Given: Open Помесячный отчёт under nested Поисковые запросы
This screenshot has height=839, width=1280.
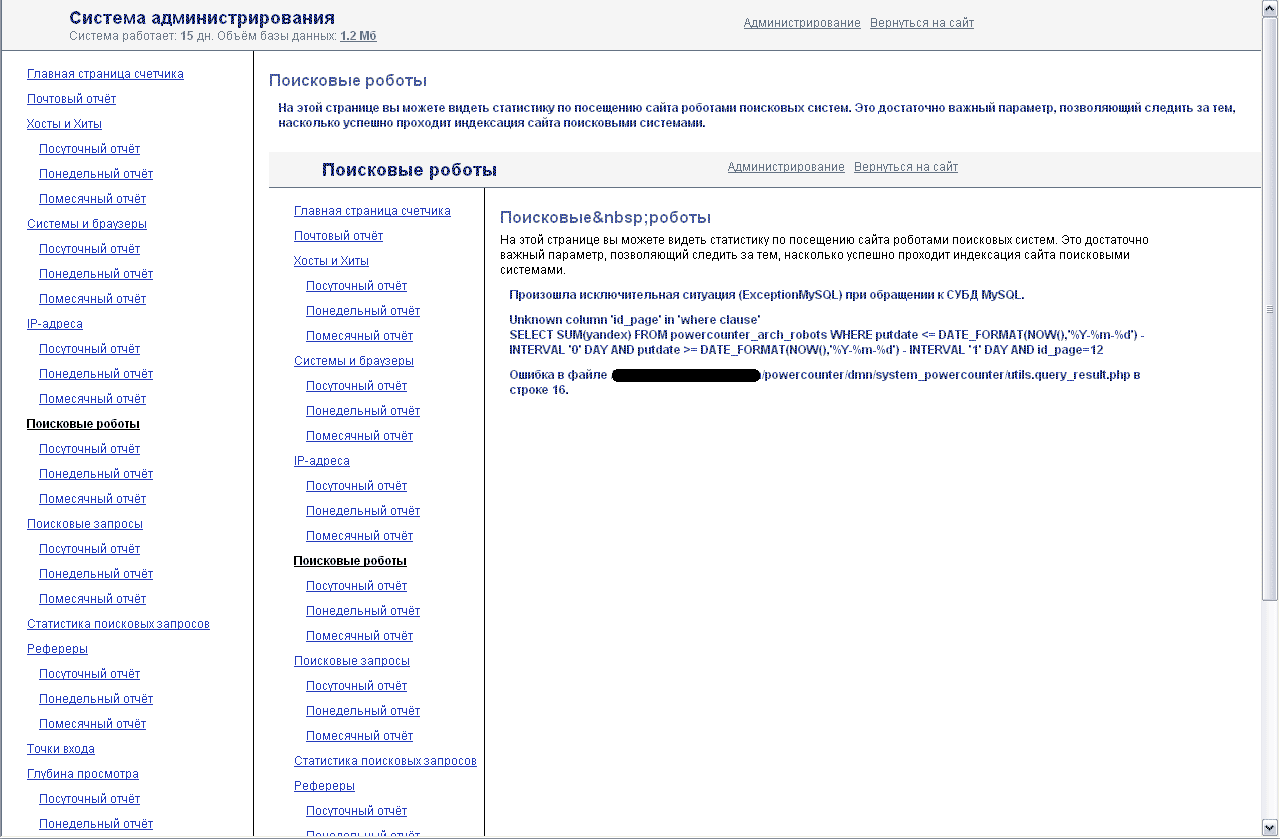Looking at the screenshot, I should [x=359, y=736].
